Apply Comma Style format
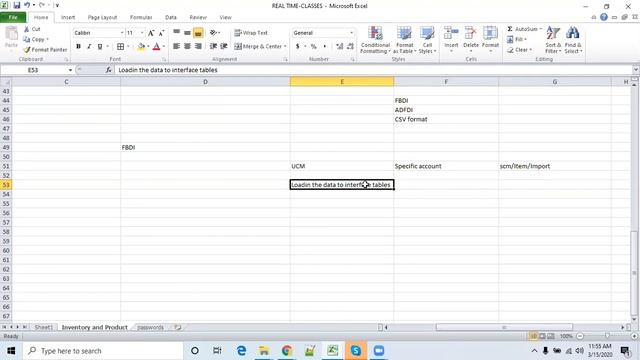 tap(324, 47)
